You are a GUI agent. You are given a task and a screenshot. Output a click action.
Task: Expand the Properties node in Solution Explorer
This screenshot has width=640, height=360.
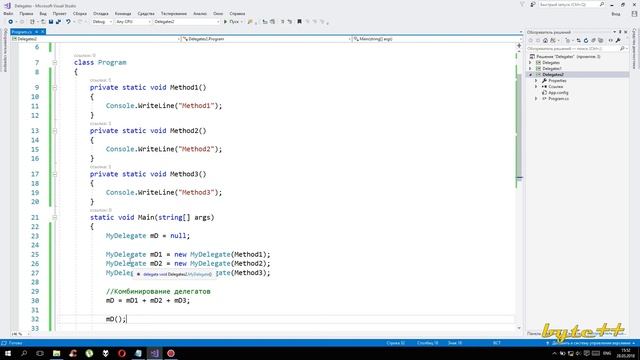coord(536,81)
